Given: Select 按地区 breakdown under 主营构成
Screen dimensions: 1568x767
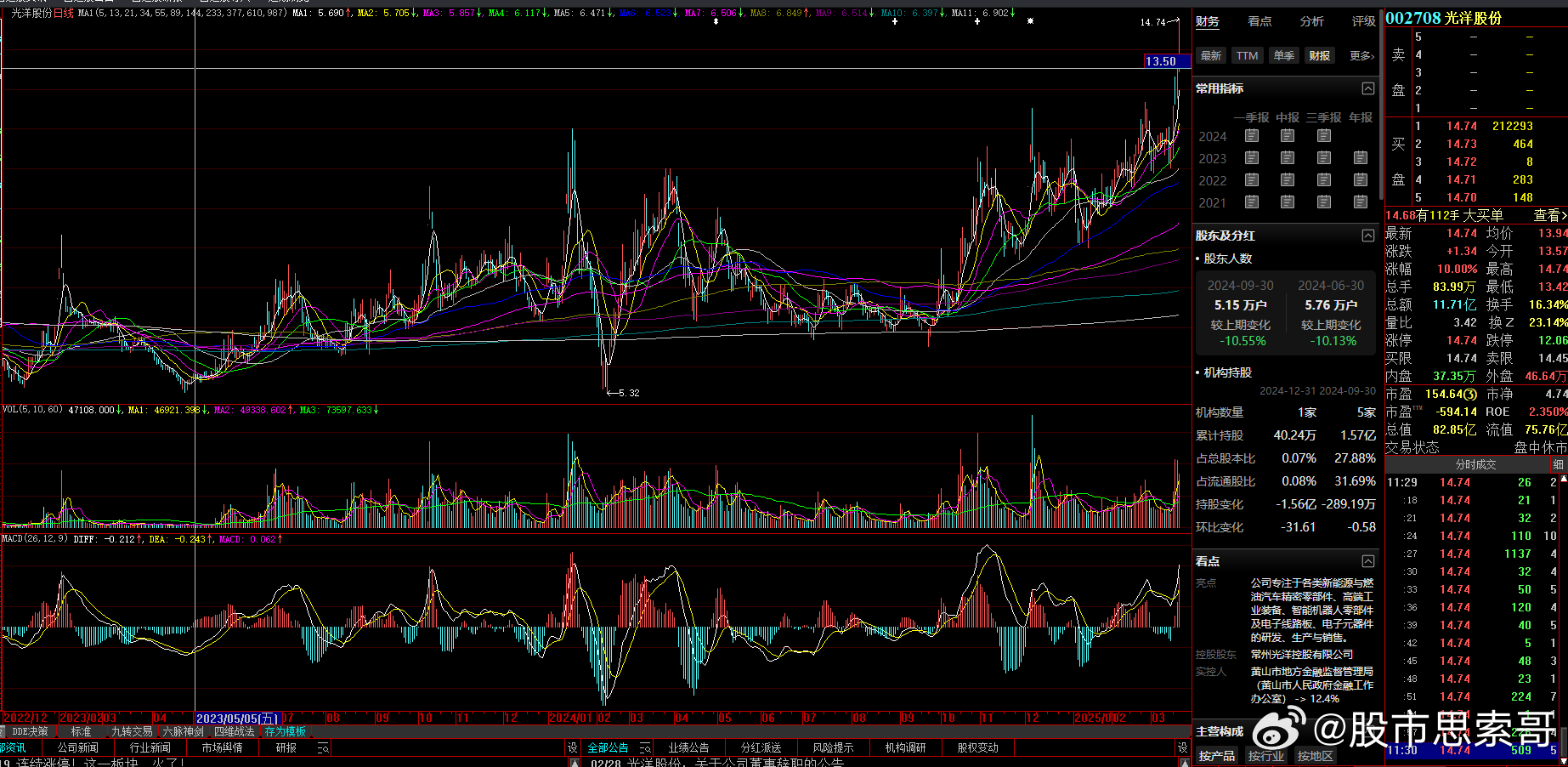Looking at the screenshot, I should [1316, 756].
